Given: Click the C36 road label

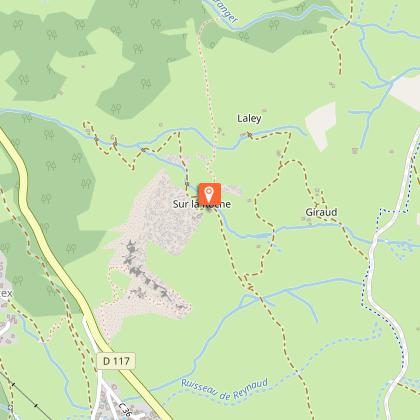Looking at the screenshot, I should (x=125, y=410).
